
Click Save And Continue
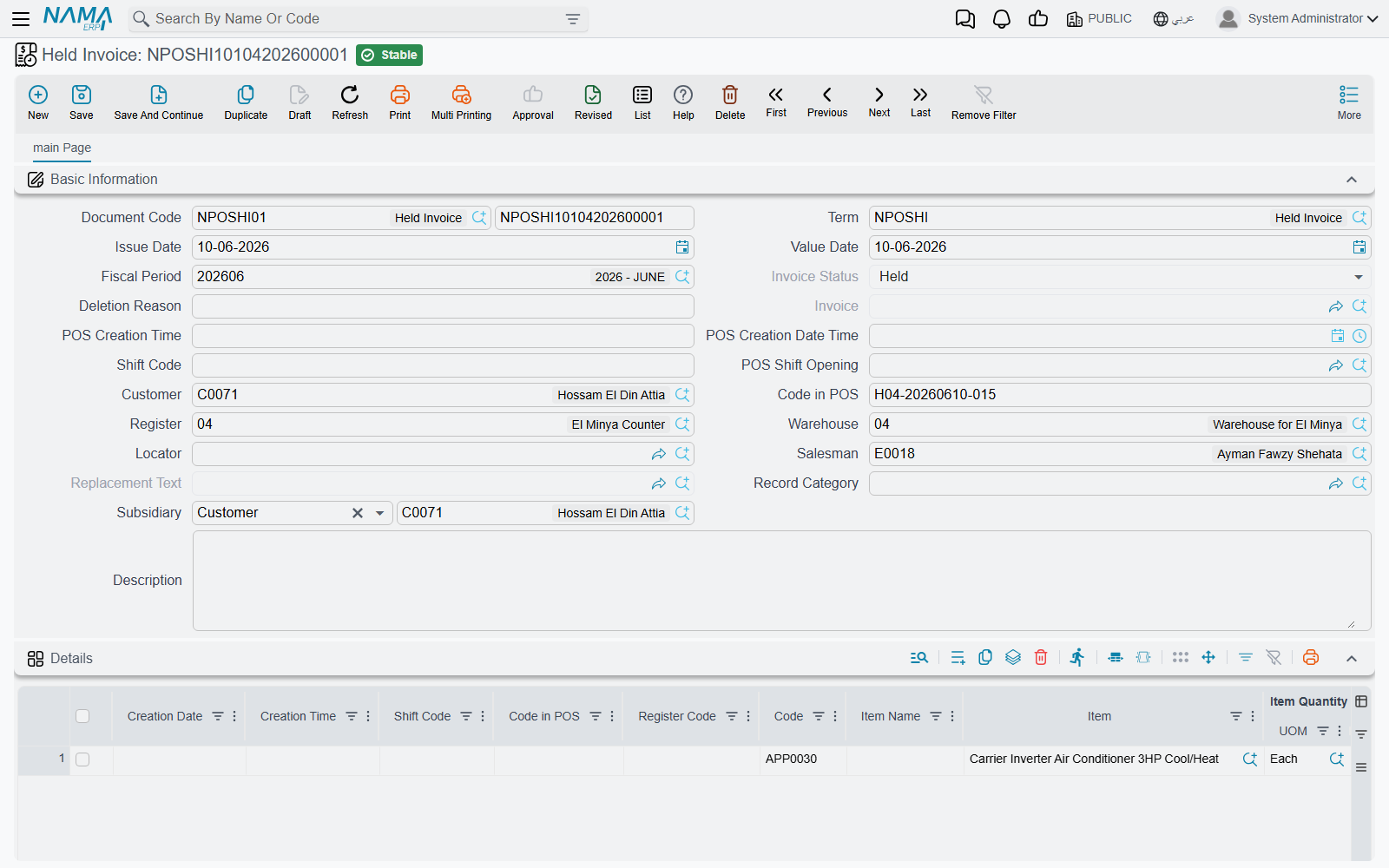[159, 102]
